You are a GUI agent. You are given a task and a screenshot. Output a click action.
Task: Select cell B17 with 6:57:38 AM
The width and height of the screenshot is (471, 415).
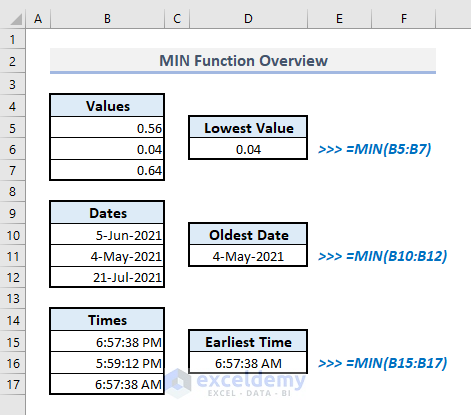(x=107, y=384)
